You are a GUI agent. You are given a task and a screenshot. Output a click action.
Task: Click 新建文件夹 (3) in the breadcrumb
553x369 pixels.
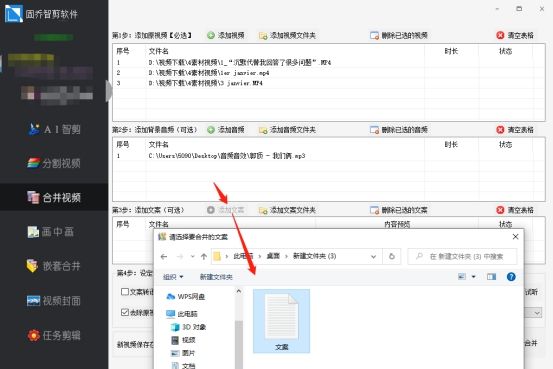[x=315, y=256]
